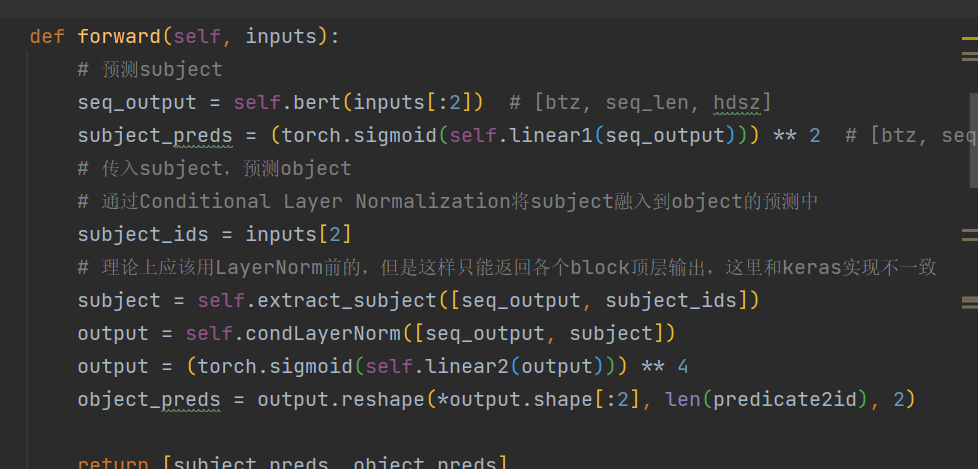Click 'condLayerNorm' method call
Image resolution: width=978 pixels, height=469 pixels.
tap(323, 334)
